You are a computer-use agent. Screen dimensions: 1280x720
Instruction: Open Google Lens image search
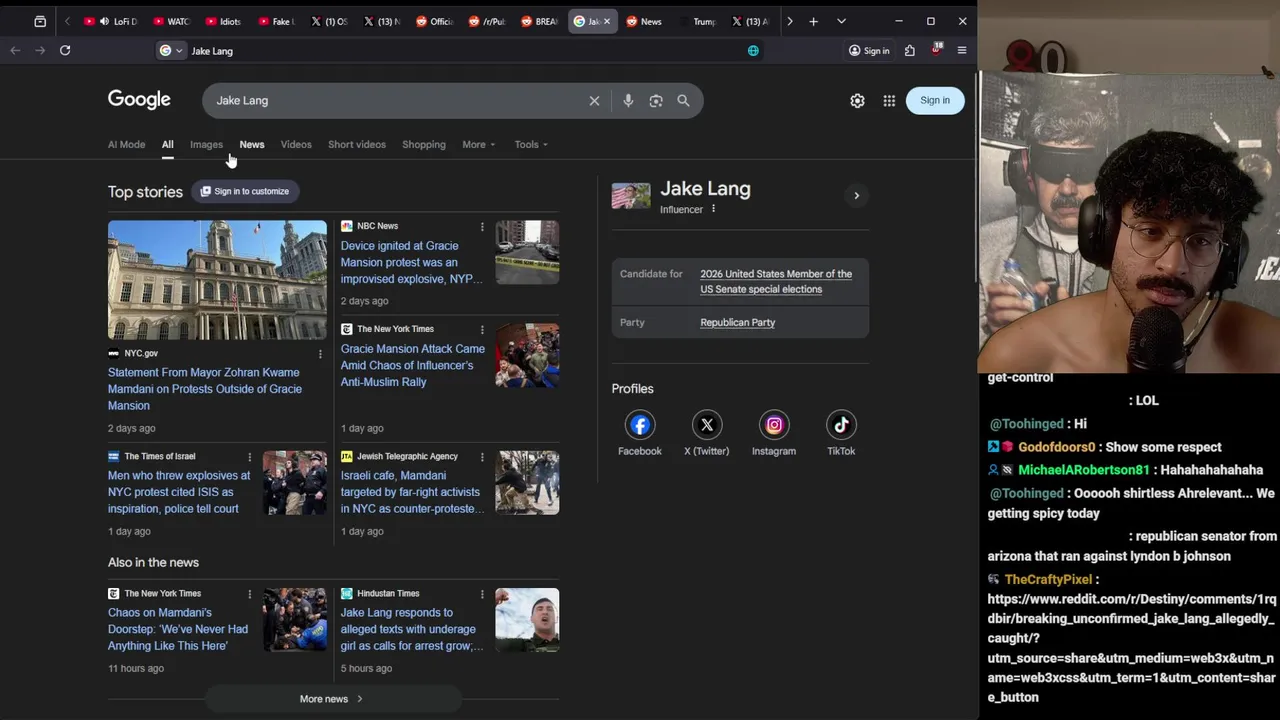pos(656,100)
